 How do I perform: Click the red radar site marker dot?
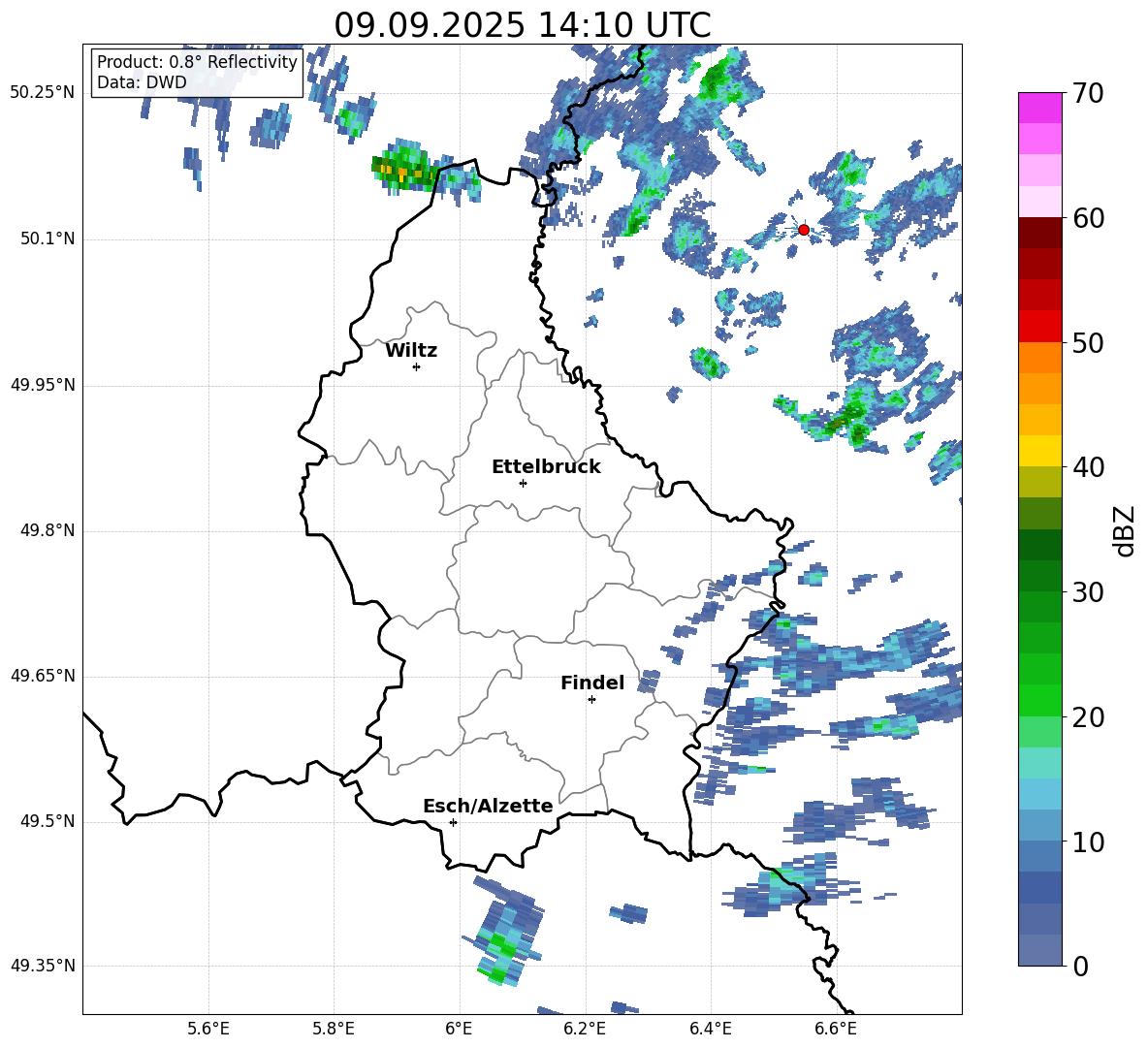(804, 230)
